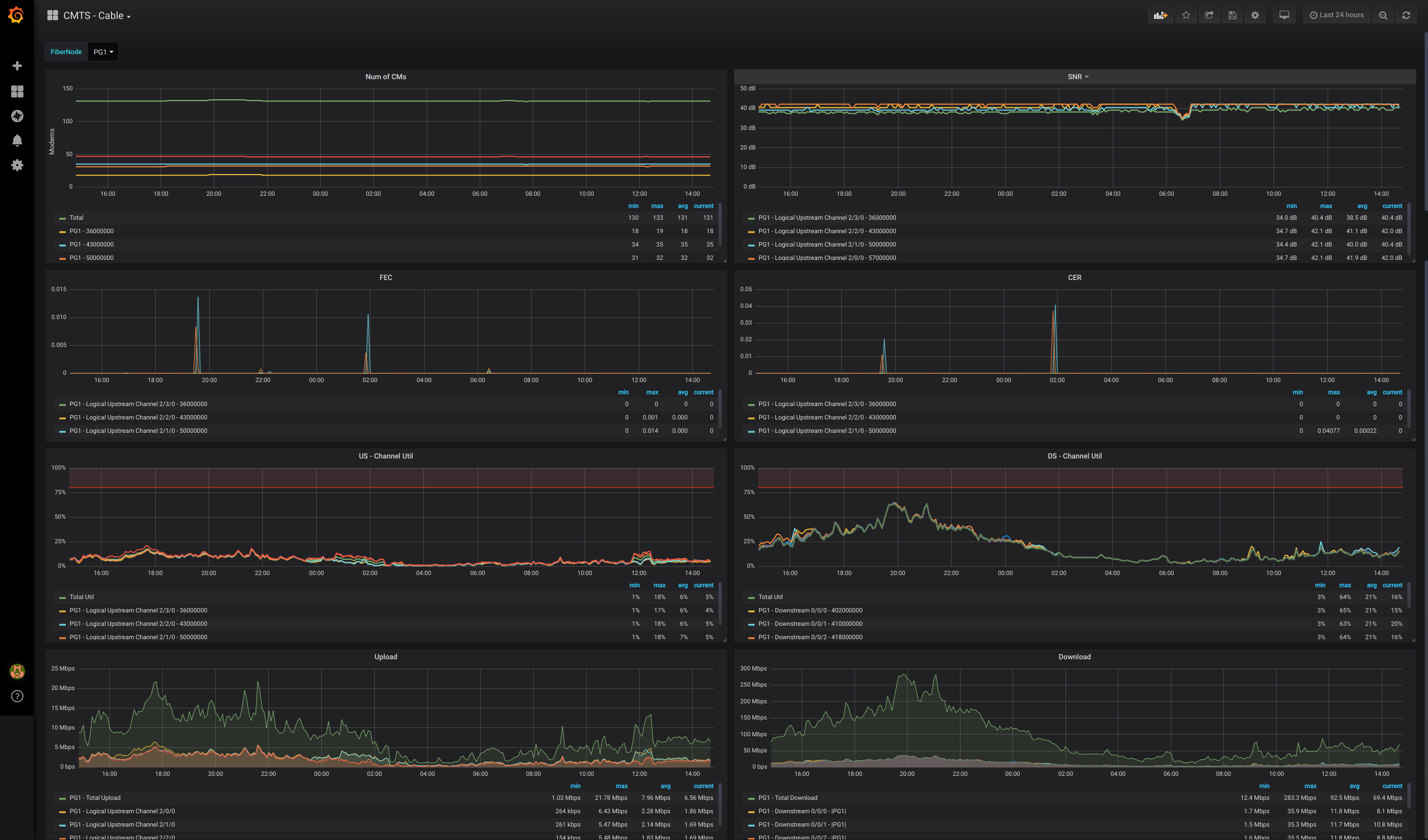
Task: Open the Last 24 hours time picker
Action: click(x=1336, y=15)
